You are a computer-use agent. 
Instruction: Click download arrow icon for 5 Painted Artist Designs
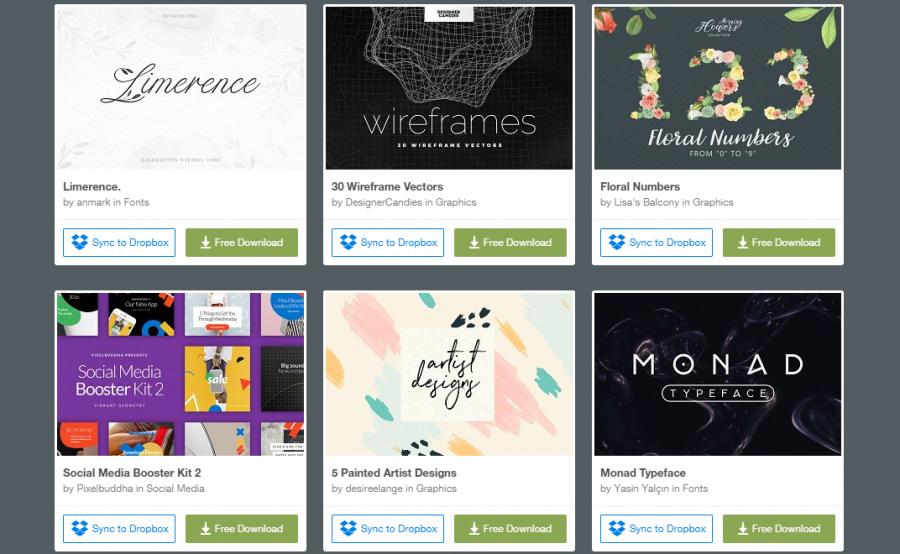coord(474,529)
